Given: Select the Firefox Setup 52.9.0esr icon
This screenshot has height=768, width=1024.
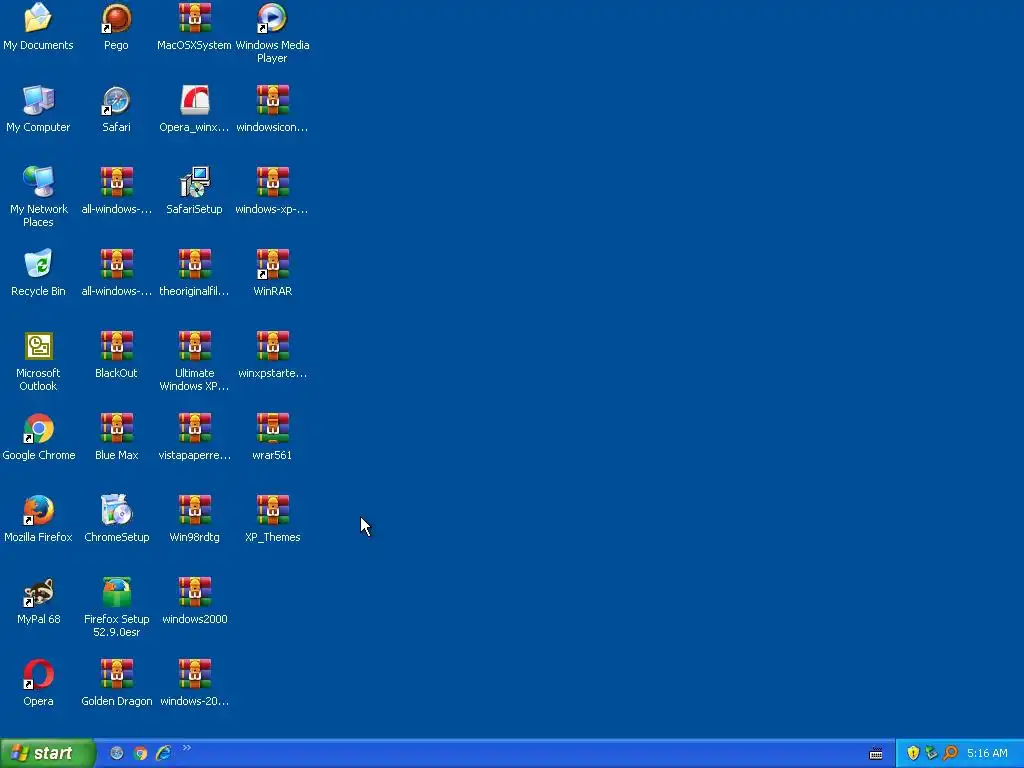Looking at the screenshot, I should coord(116,592).
